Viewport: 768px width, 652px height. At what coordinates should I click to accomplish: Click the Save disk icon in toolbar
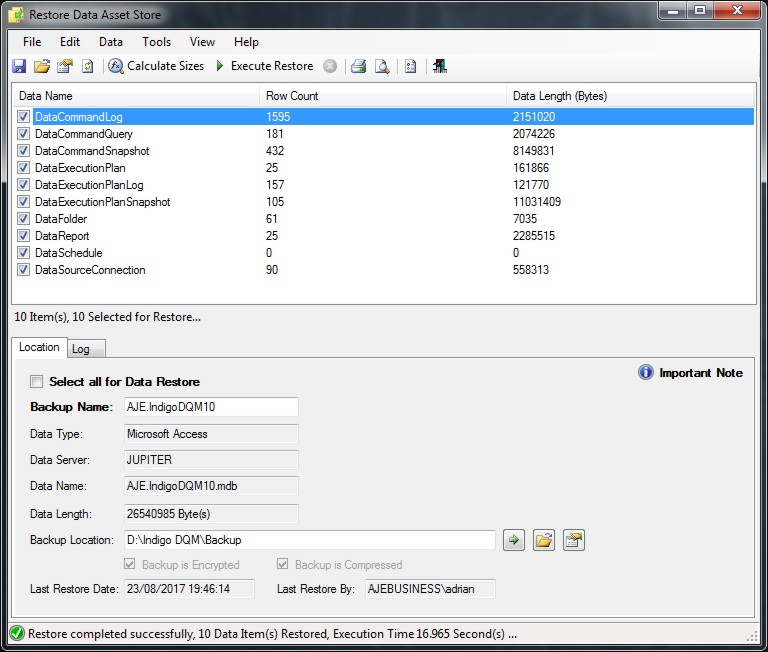[x=19, y=66]
